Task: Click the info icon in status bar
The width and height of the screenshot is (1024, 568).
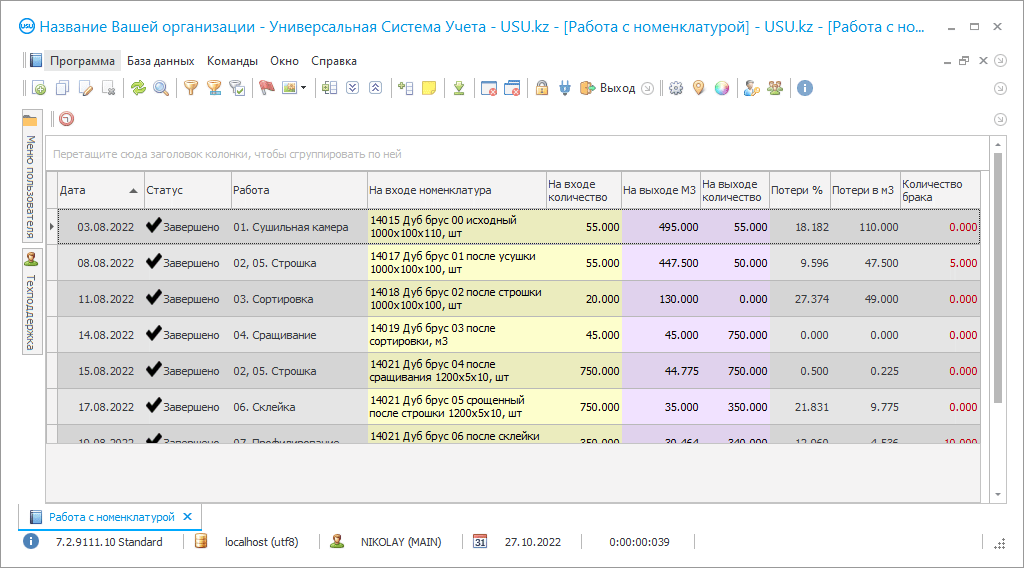Action: point(31,541)
